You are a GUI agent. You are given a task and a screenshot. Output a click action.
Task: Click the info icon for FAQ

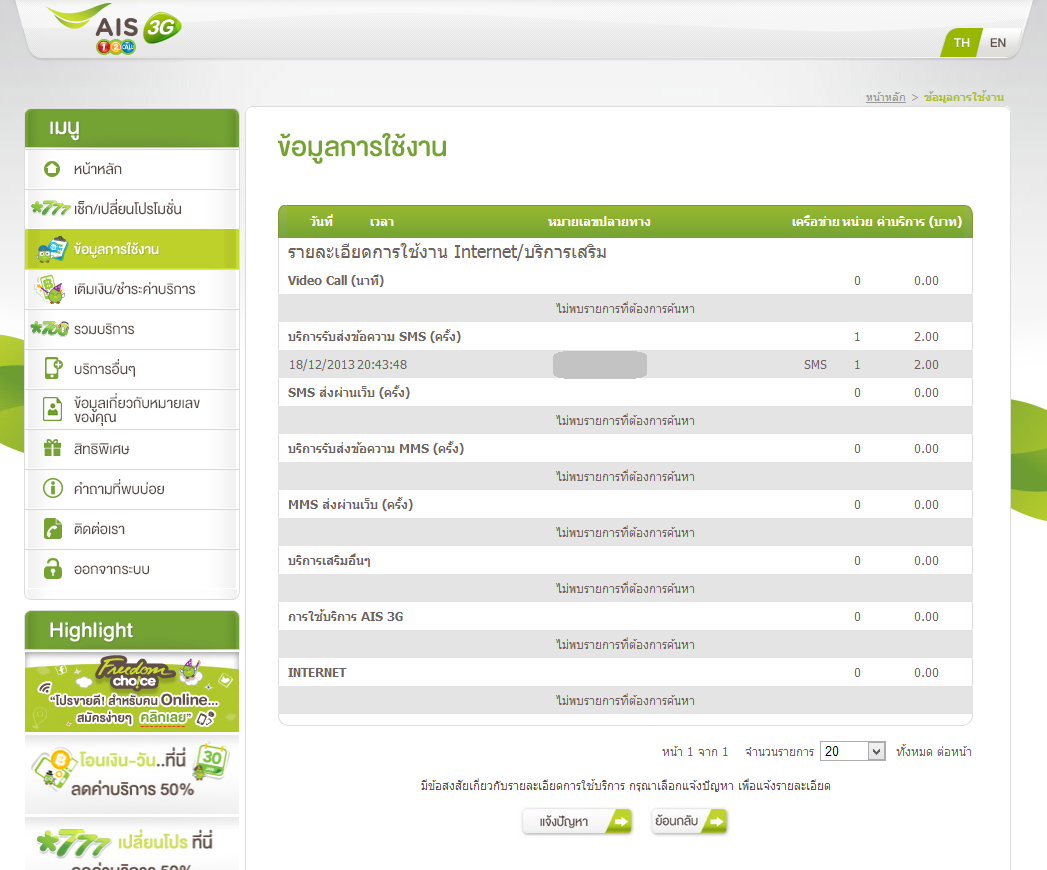tap(53, 488)
